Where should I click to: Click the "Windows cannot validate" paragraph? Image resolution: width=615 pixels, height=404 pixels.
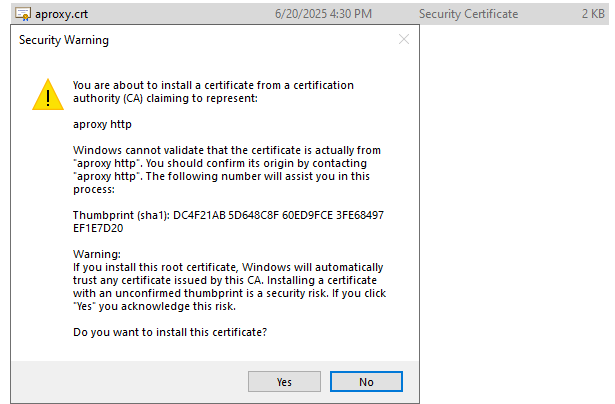click(227, 170)
